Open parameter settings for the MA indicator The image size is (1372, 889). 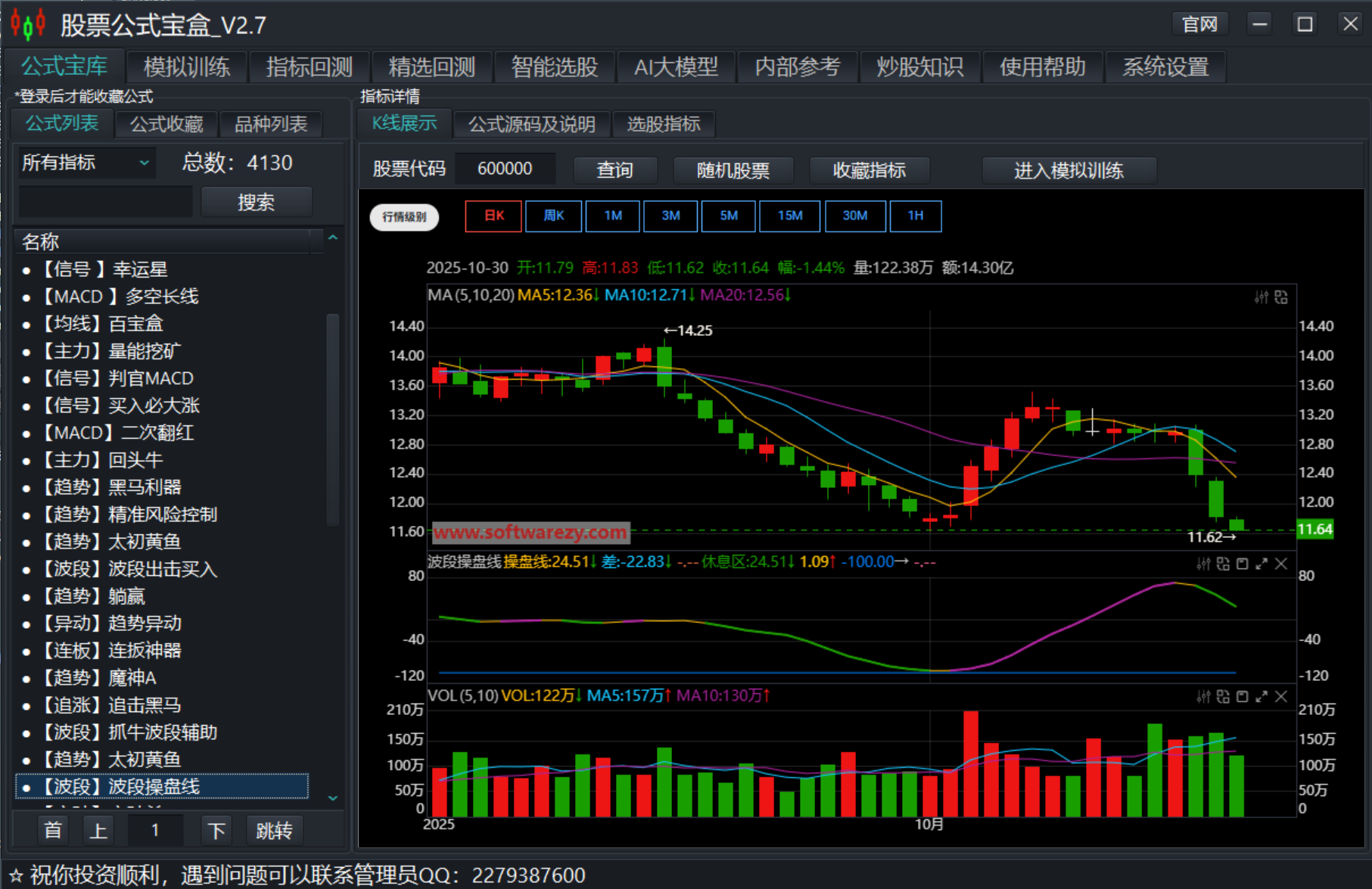click(x=1262, y=297)
